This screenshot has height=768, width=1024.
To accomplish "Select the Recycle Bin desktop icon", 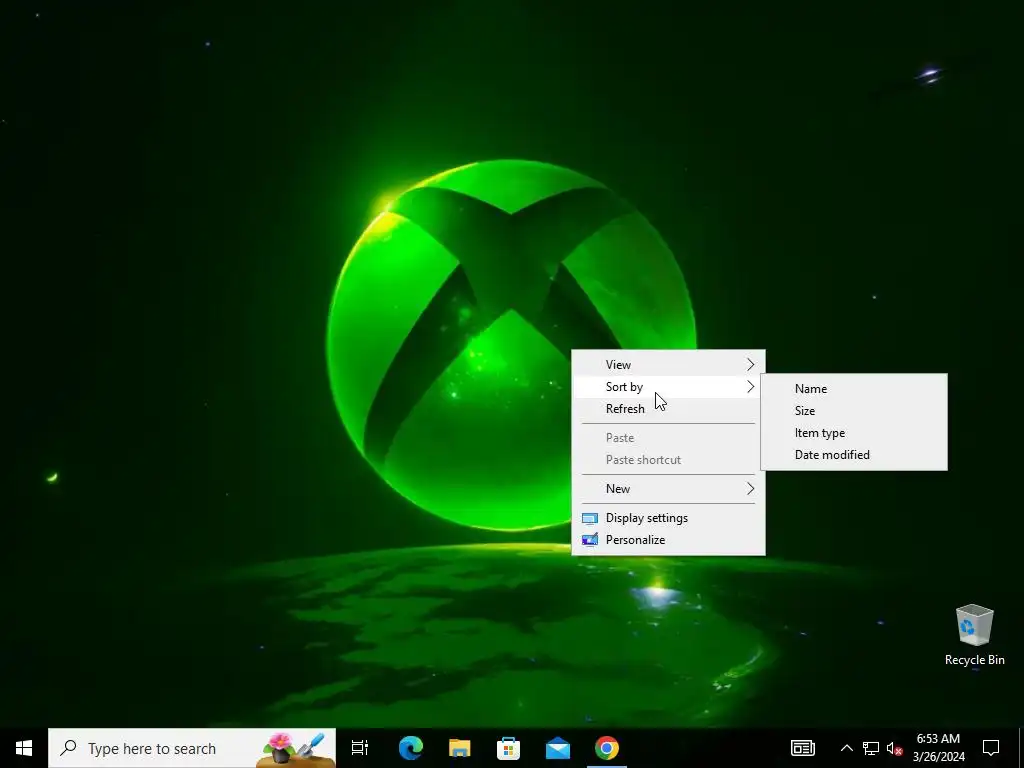I will click(x=974, y=636).
